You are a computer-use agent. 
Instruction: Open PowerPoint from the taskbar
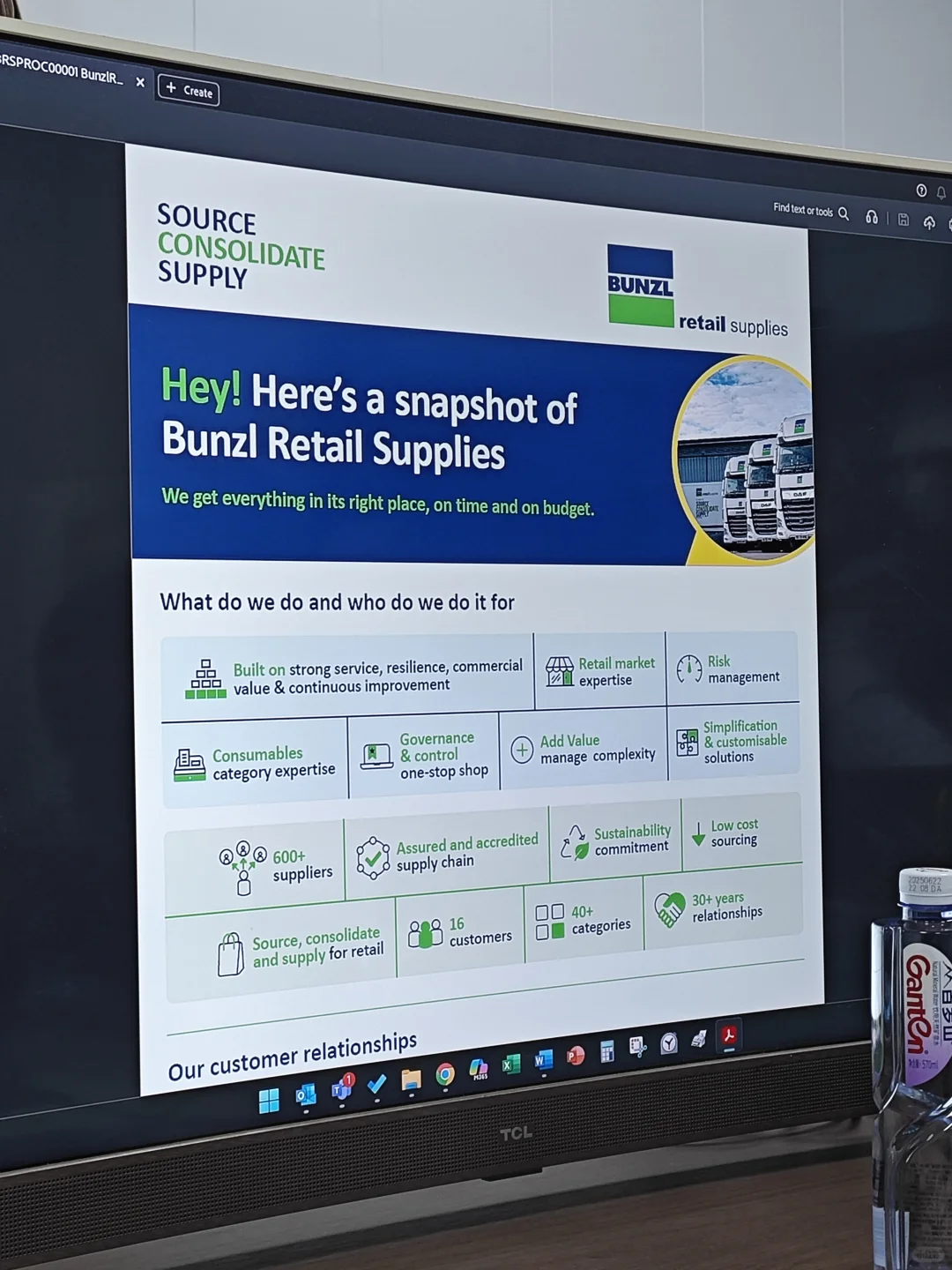tap(575, 1055)
